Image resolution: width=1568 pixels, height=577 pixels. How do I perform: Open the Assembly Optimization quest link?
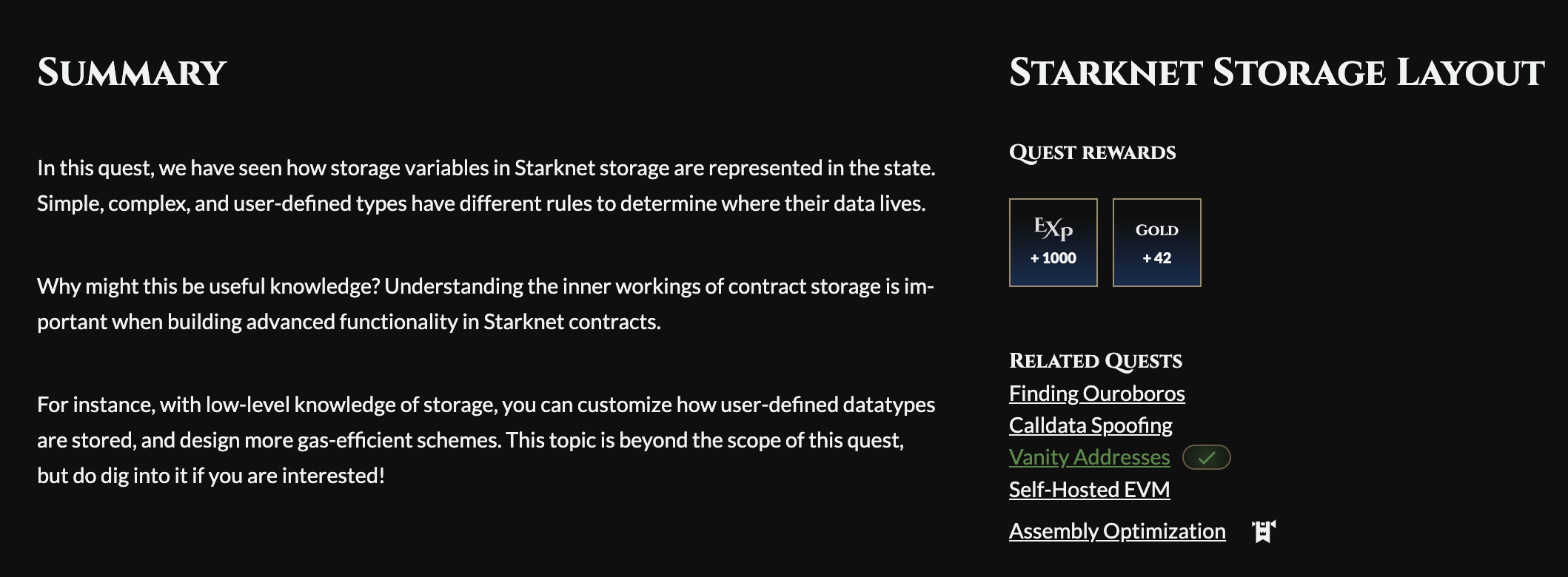pyautogui.click(x=1117, y=531)
